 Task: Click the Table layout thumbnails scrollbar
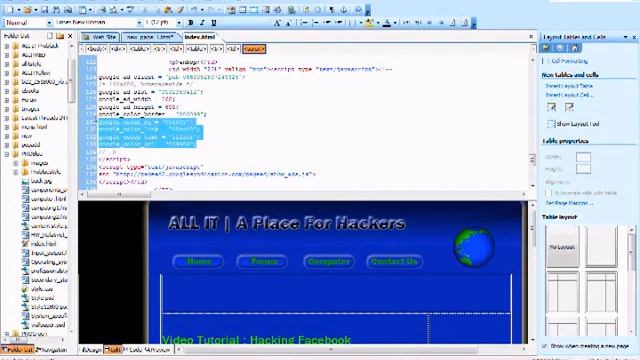pos(632,282)
